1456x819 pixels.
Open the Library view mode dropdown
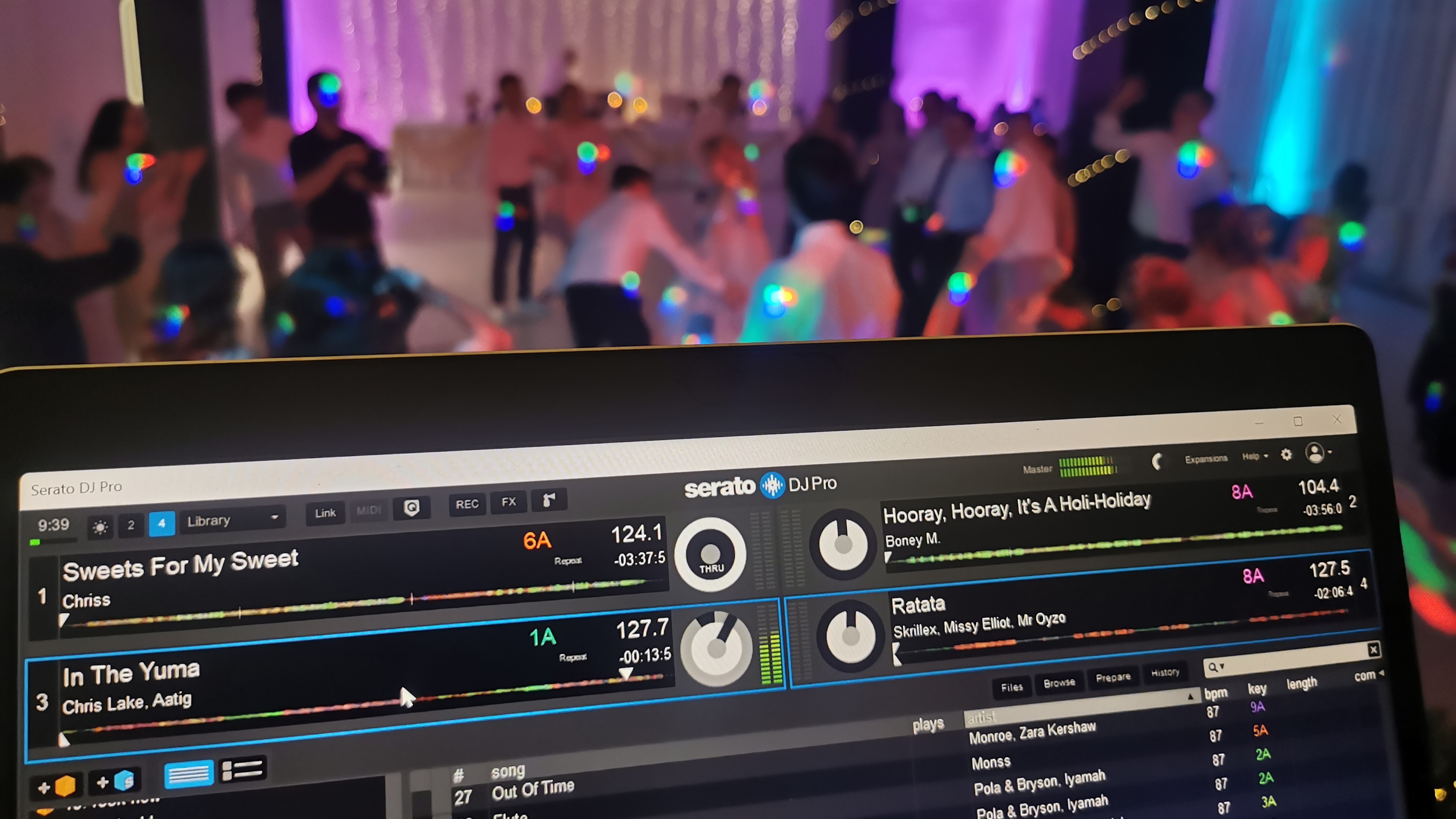click(232, 520)
